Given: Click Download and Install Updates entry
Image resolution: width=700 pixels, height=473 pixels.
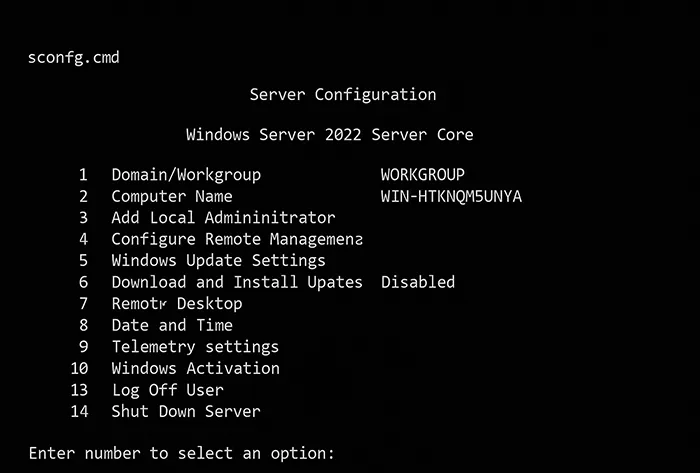Looking at the screenshot, I should click(x=236, y=283).
